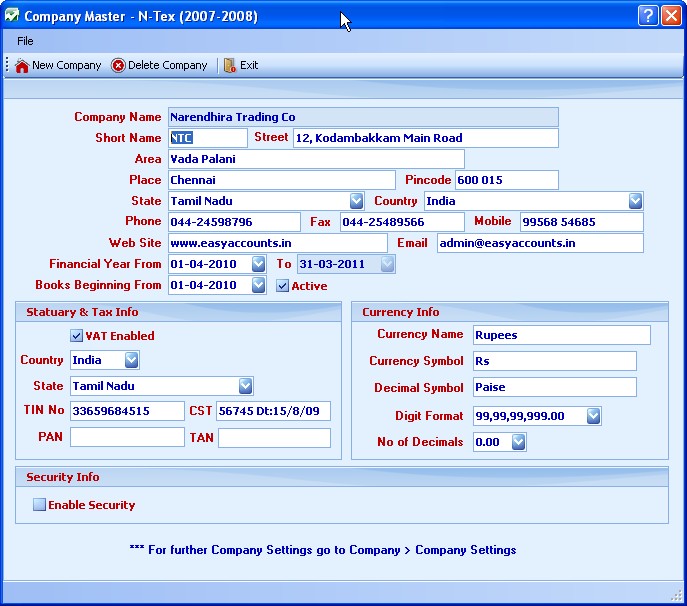Click the Exit door icon
687x606 pixels.
click(x=230, y=66)
